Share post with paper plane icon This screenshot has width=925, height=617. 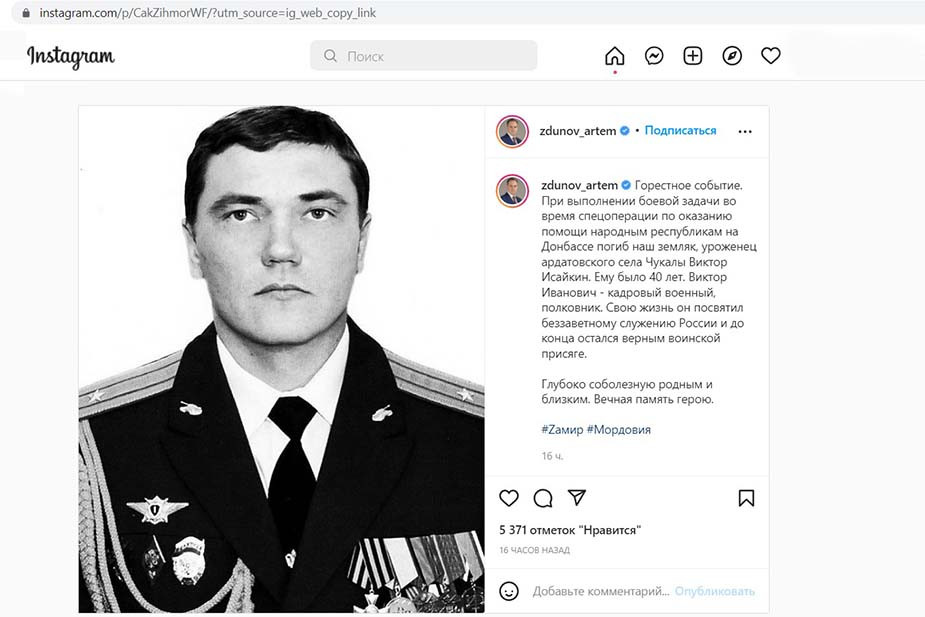point(577,498)
